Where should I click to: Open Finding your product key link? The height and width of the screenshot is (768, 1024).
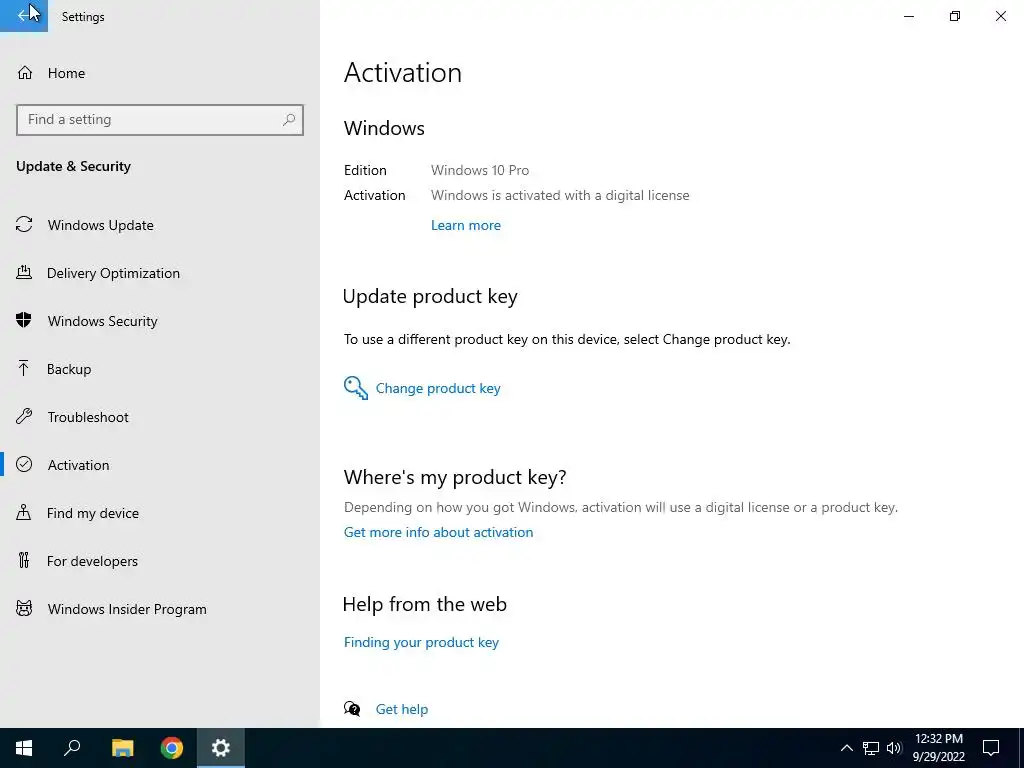tap(421, 643)
